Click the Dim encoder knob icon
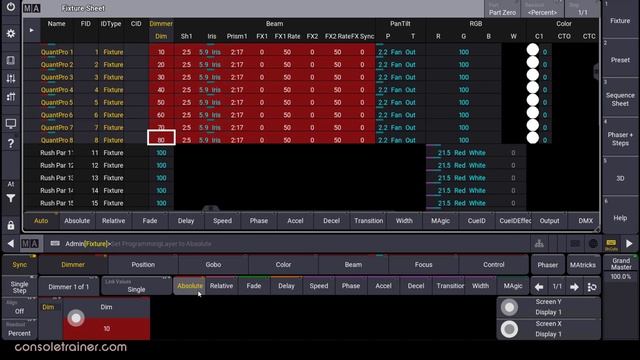 tap(76, 318)
